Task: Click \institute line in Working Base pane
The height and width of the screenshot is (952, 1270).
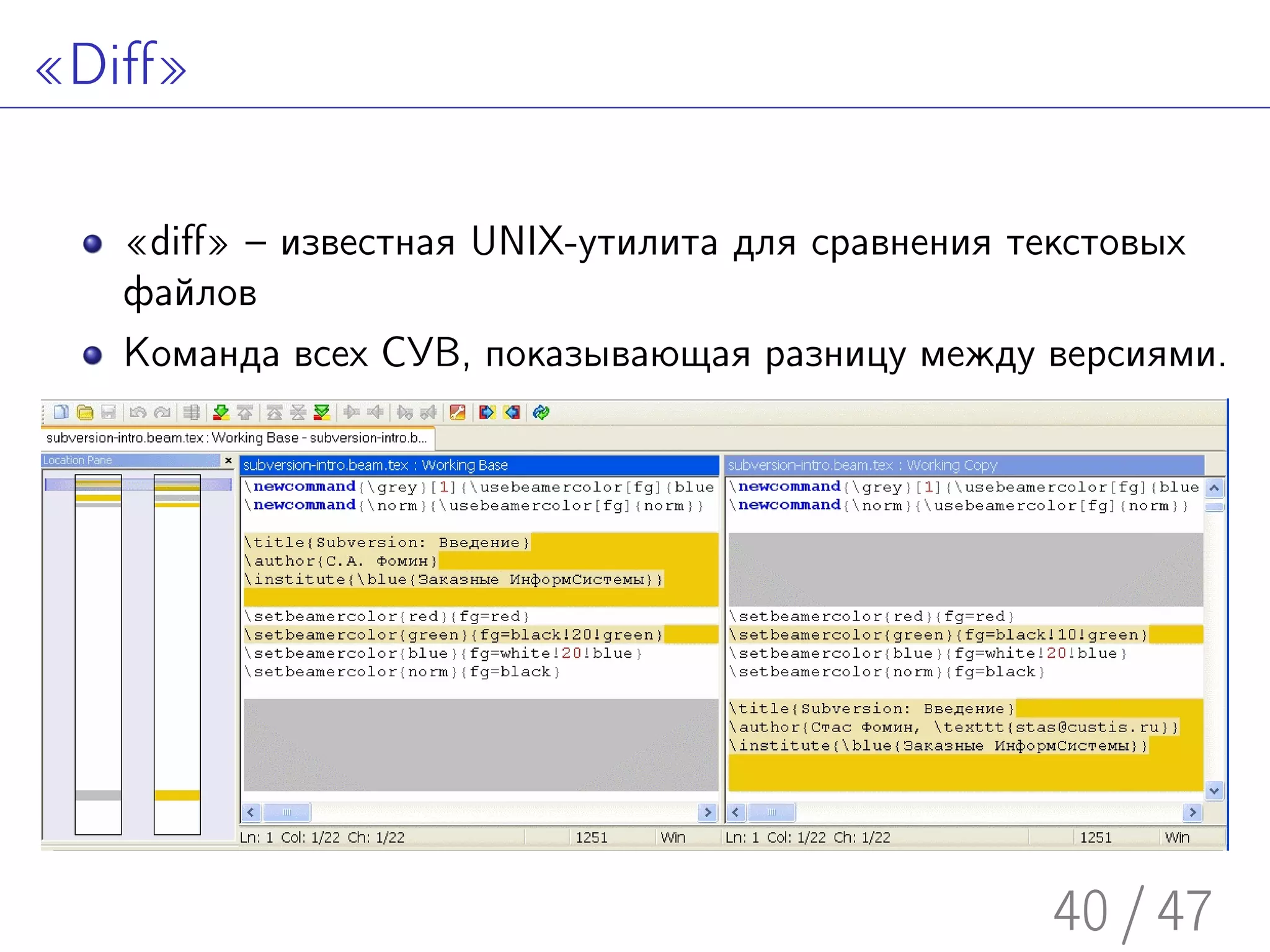Action: [x=454, y=580]
